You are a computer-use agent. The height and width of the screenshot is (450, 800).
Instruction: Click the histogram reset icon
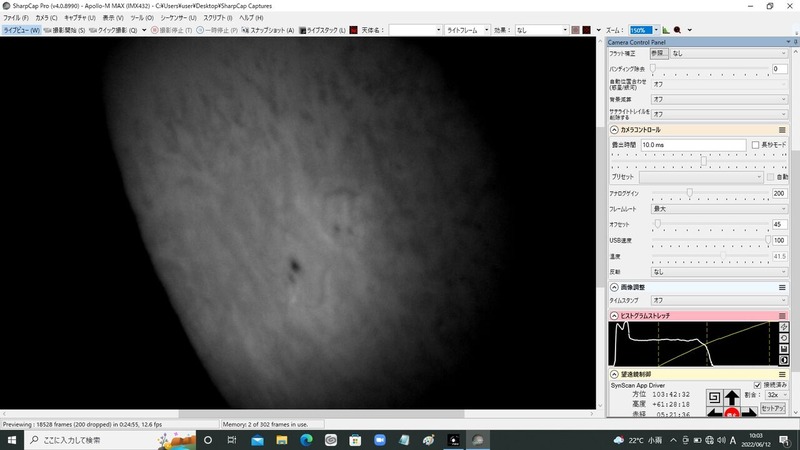pos(784,338)
